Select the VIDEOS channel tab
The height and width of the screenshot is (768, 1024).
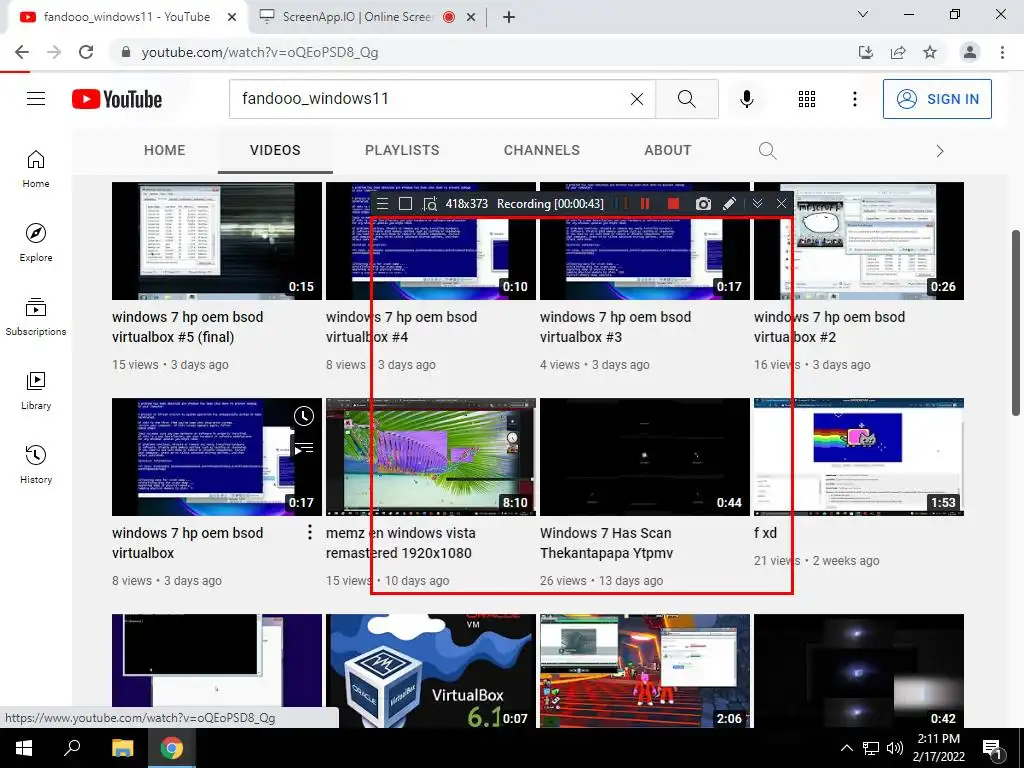pyautogui.click(x=275, y=150)
